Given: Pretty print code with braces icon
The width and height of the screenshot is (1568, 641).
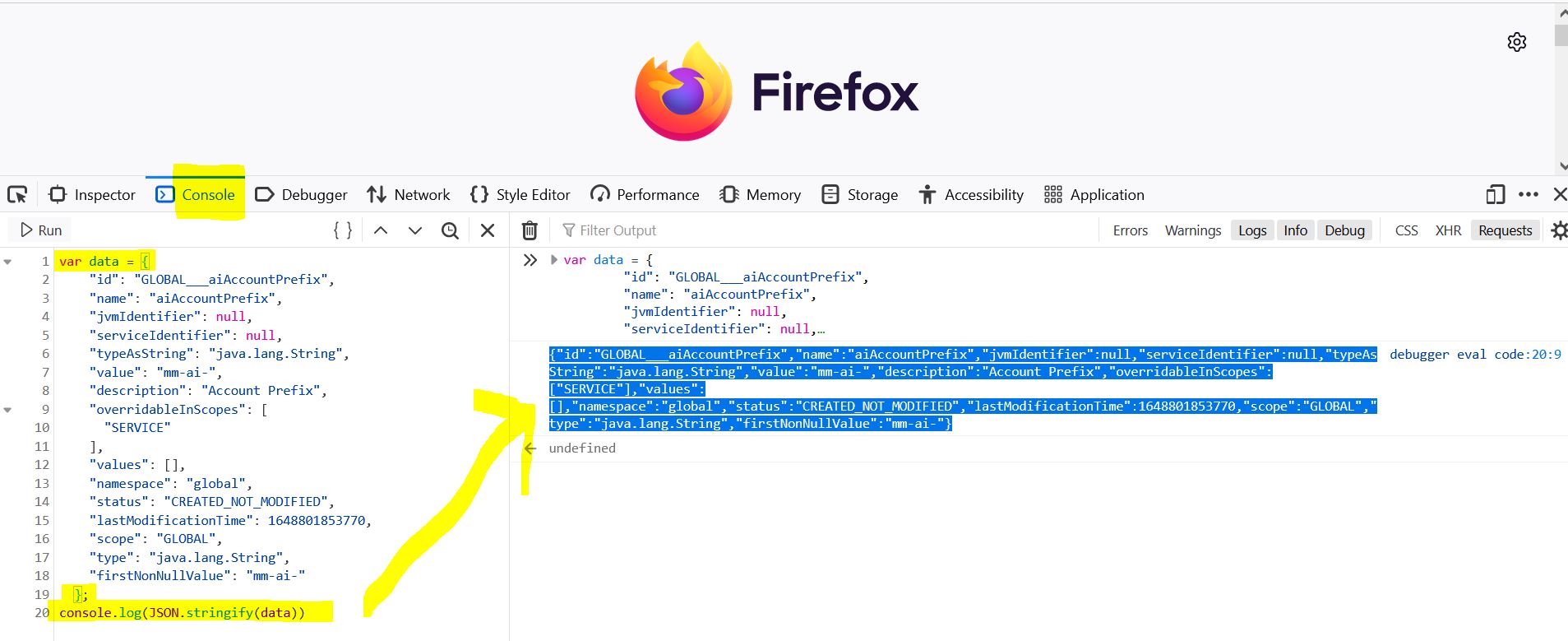Looking at the screenshot, I should (343, 230).
